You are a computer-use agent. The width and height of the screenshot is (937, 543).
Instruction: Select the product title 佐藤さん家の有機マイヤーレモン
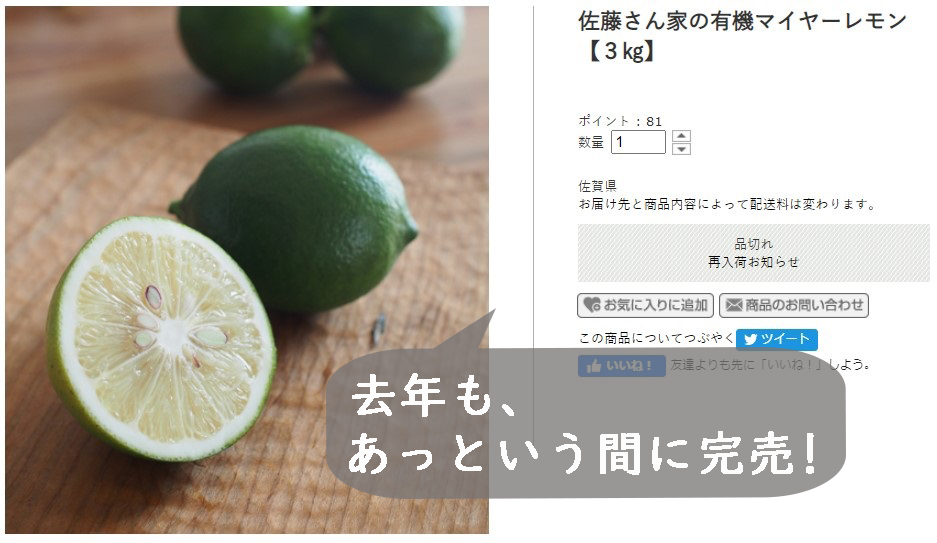[x=742, y=22]
